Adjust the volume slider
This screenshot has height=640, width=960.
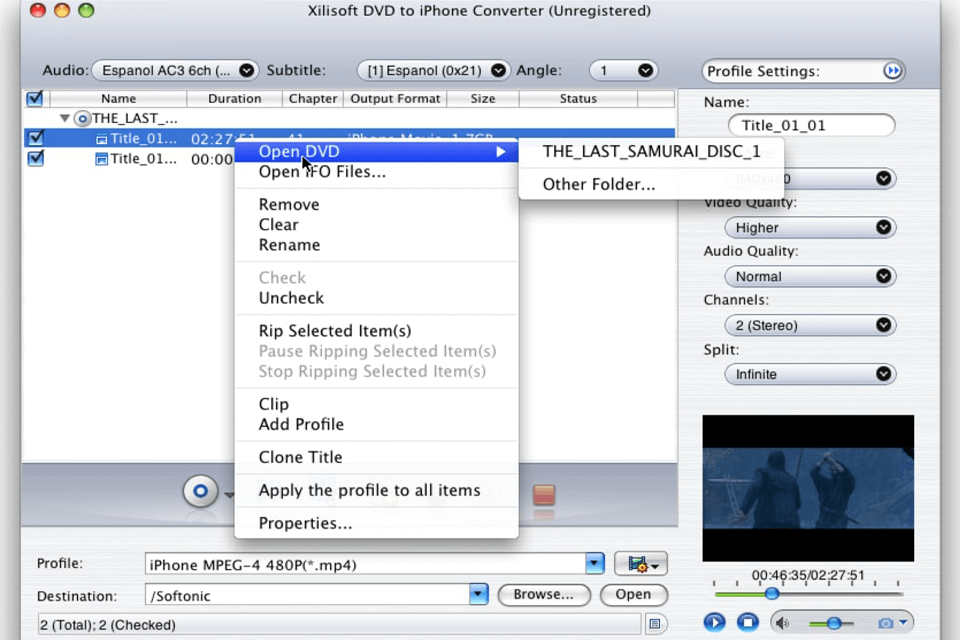click(832, 622)
